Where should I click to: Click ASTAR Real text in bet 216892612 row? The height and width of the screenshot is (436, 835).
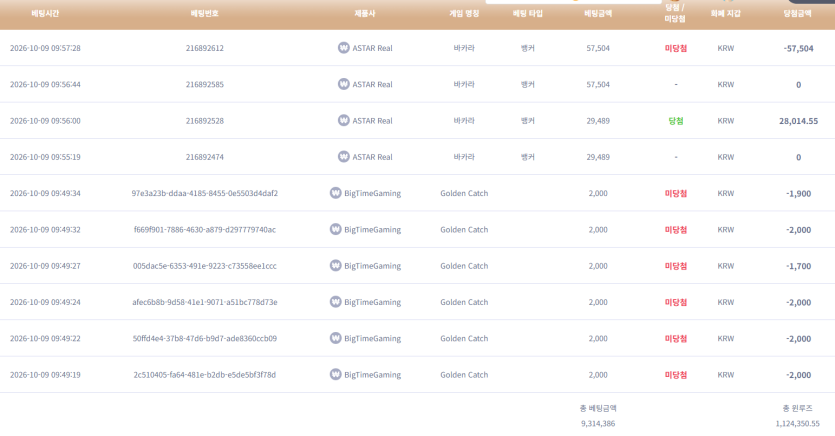pos(372,48)
